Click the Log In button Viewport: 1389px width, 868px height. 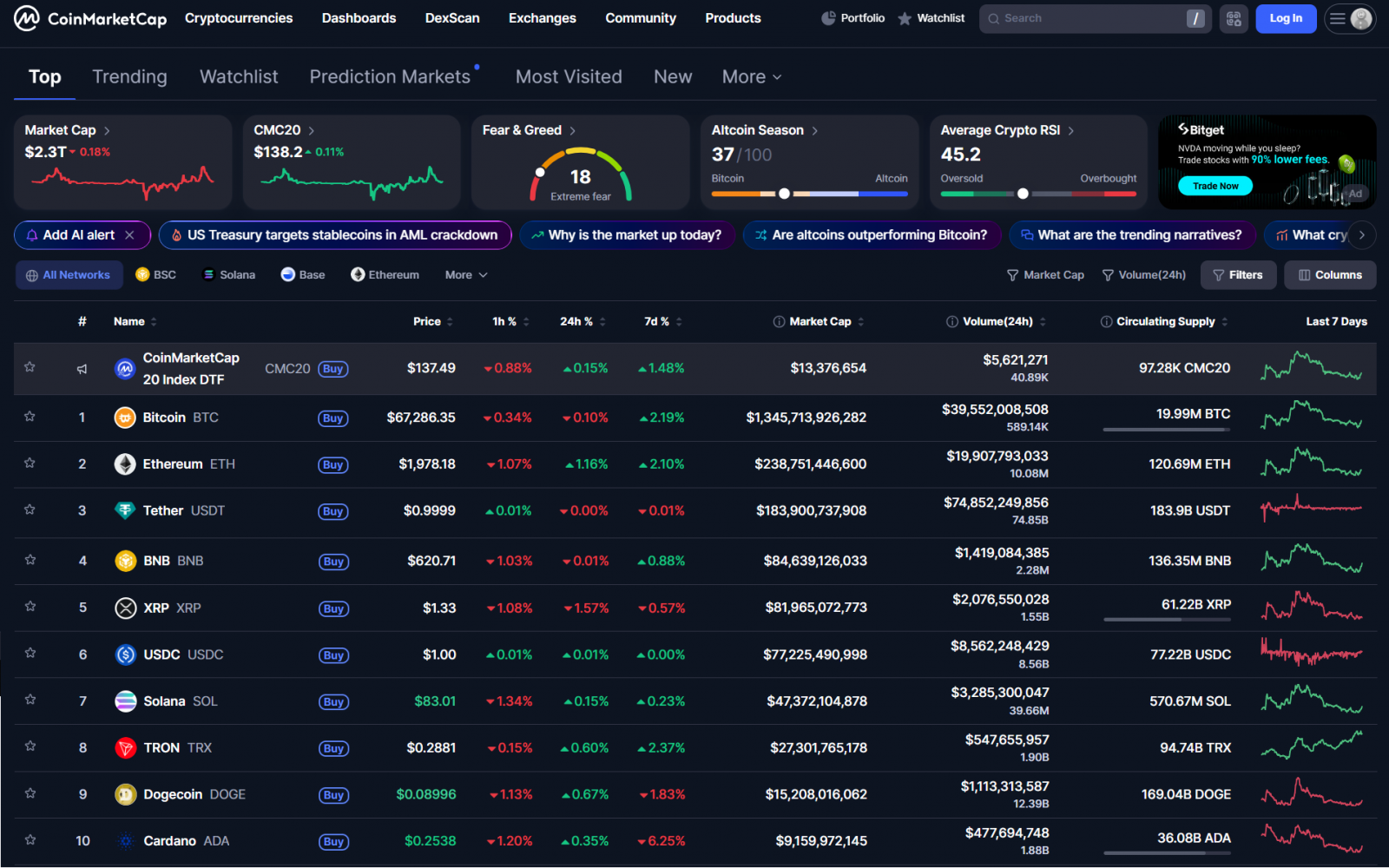tap(1285, 18)
